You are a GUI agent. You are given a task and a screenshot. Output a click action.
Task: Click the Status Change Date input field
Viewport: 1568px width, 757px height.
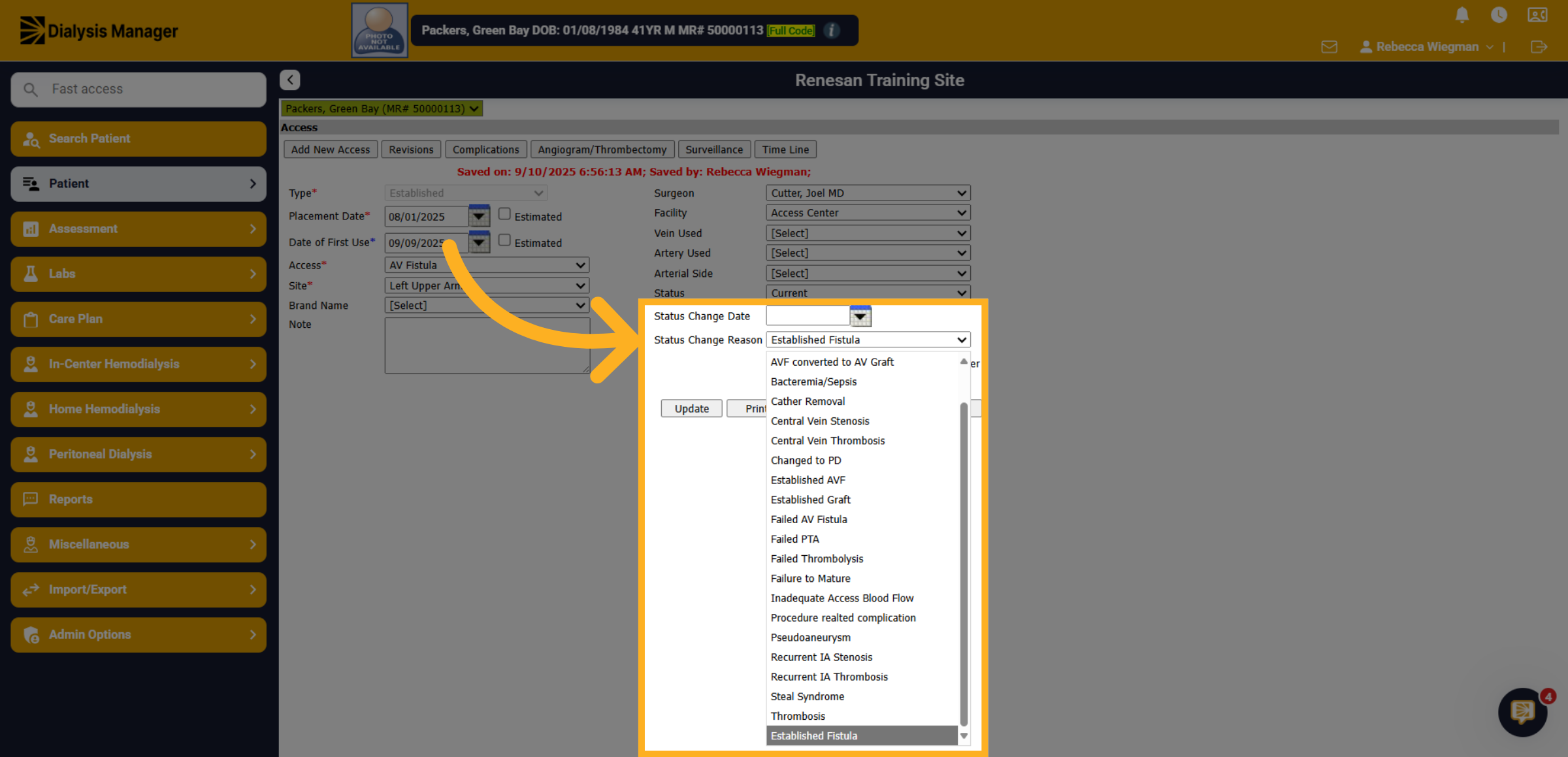[808, 315]
